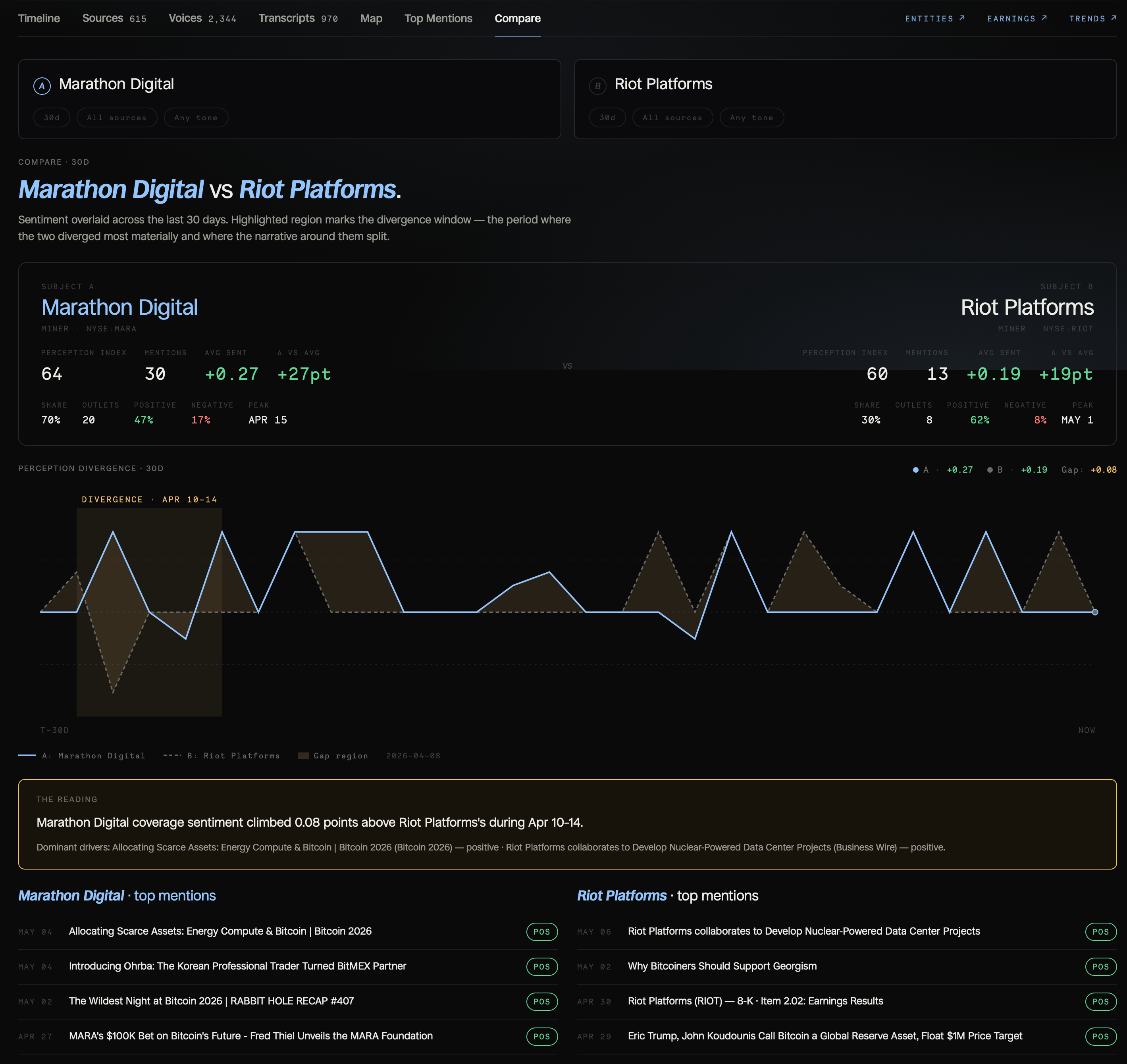Open the Trends external link
Image resolution: width=1127 pixels, height=1064 pixels.
click(x=1093, y=19)
